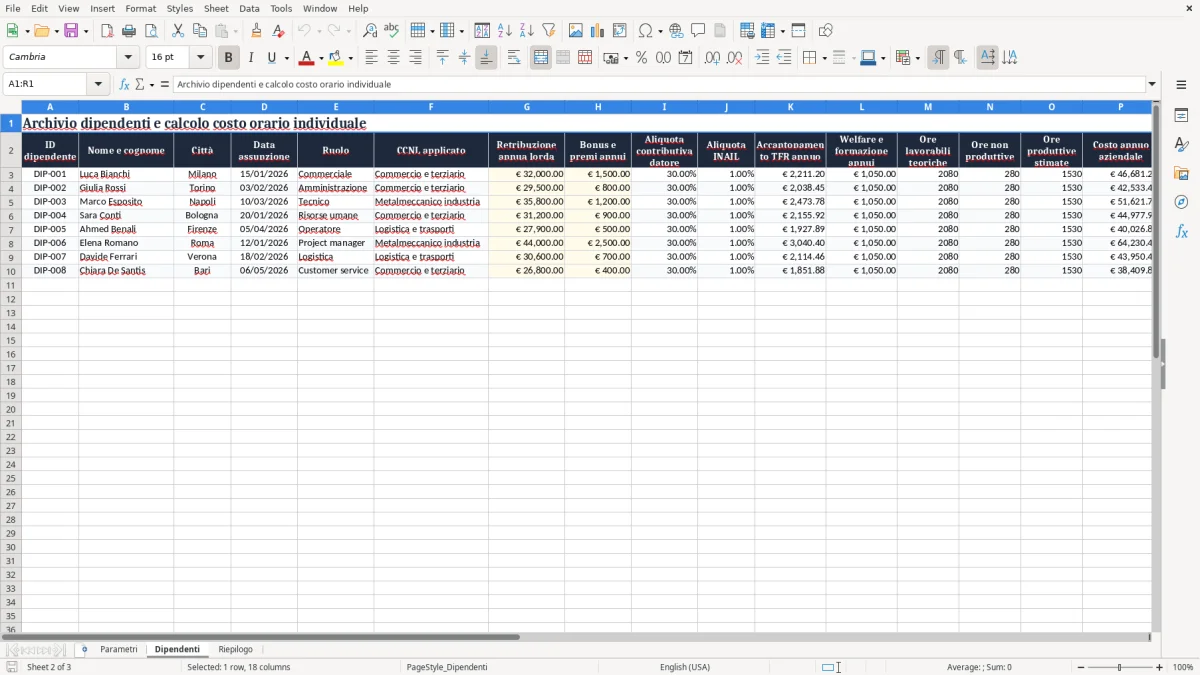Toggle Wrap Text
The image size is (1200, 675).
[514, 58]
